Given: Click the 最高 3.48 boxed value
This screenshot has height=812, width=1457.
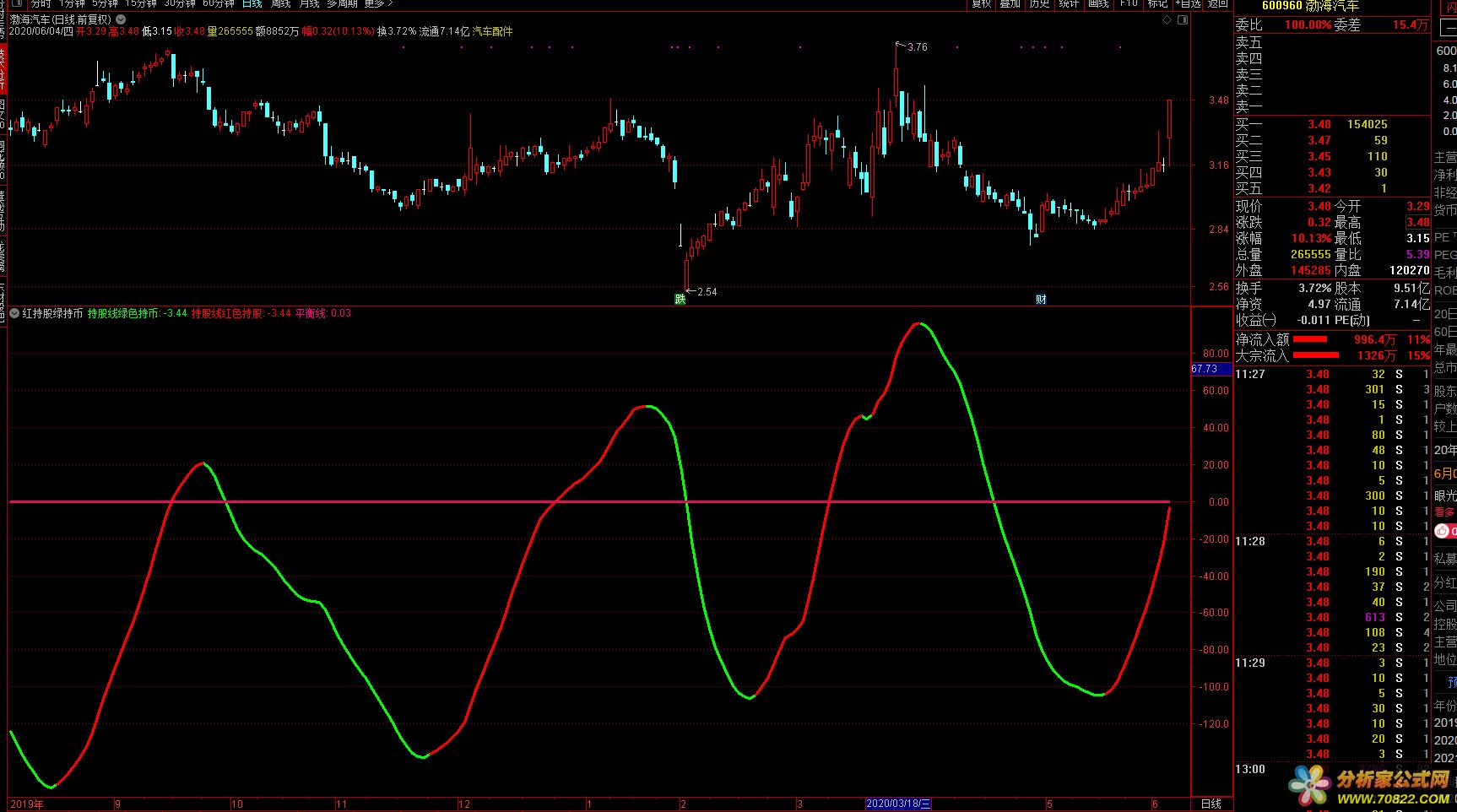Looking at the screenshot, I should 1417,222.
